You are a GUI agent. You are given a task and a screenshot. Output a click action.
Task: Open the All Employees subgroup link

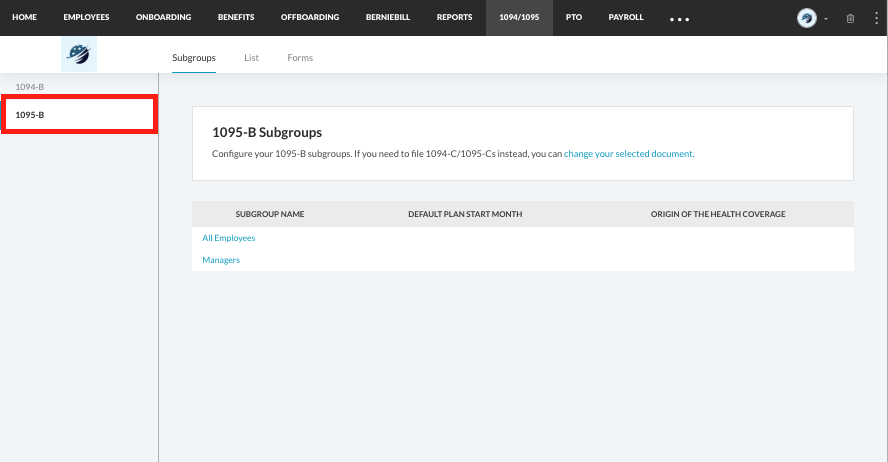coord(229,238)
